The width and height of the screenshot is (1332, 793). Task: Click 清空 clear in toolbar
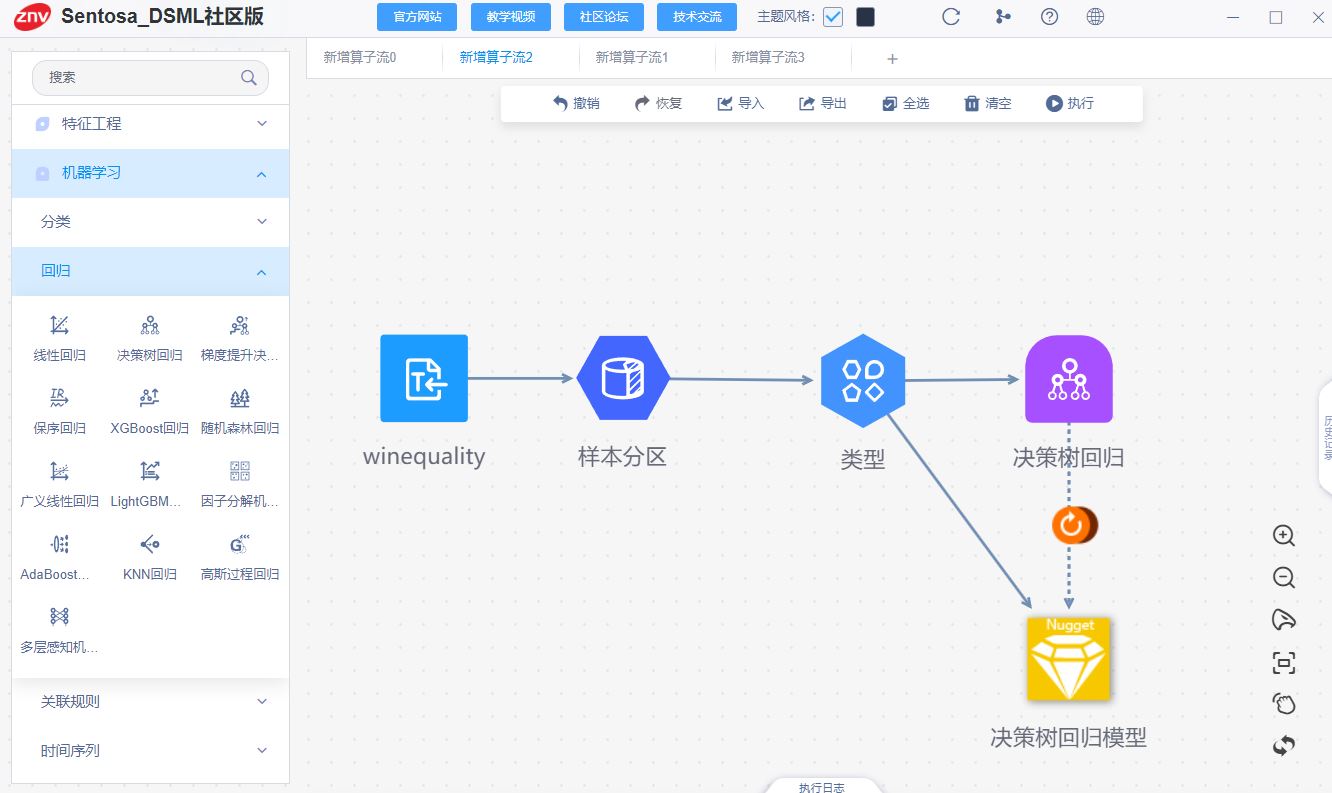[x=987, y=103]
